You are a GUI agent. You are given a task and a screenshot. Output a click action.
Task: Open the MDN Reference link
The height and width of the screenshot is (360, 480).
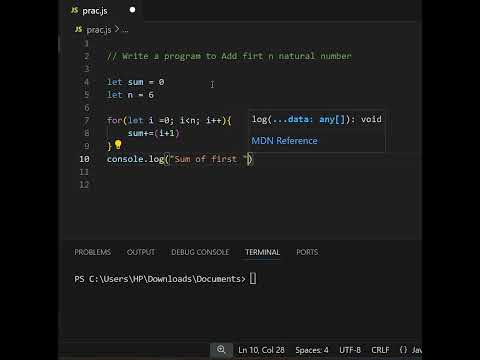pos(284,141)
